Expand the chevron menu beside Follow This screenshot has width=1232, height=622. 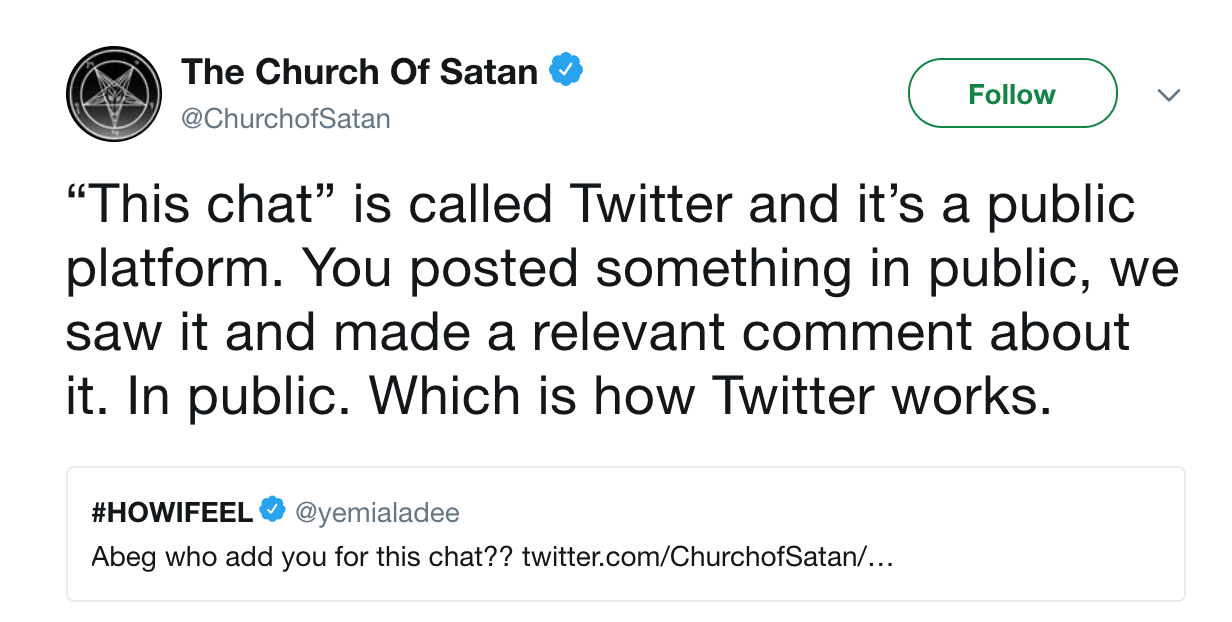pos(1168,95)
